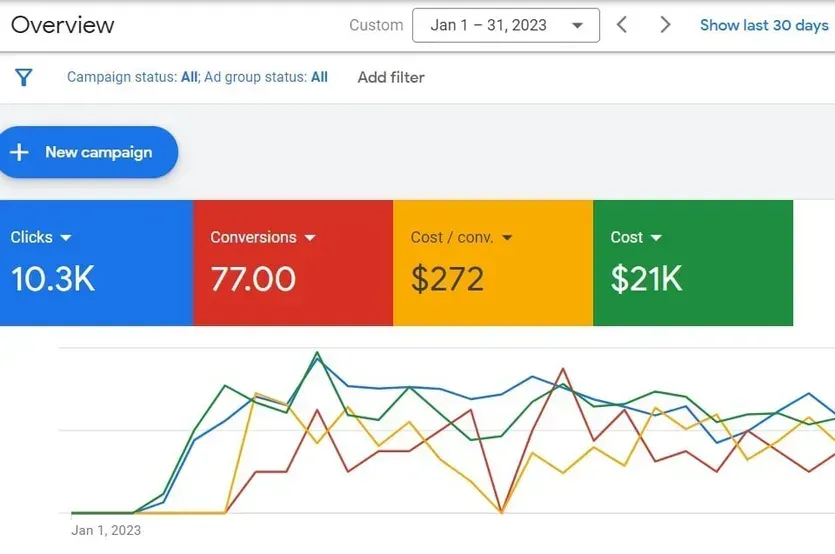Expand the Clicks metric dropdown

66,238
